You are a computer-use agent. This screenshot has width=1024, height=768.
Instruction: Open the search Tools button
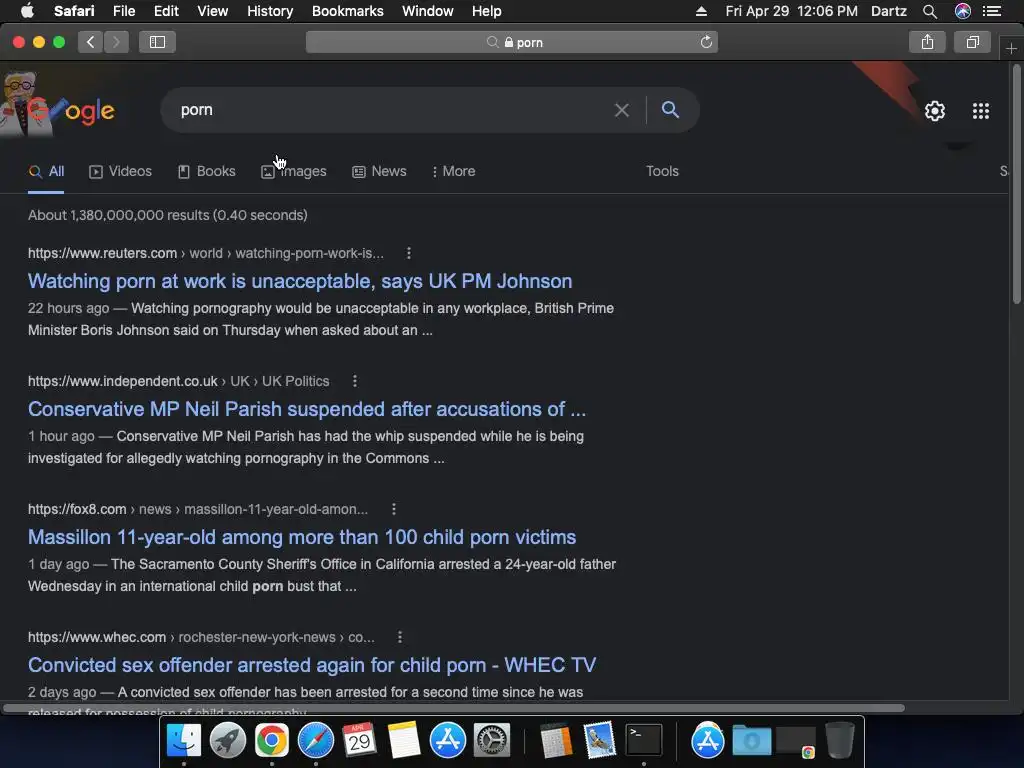tap(662, 172)
